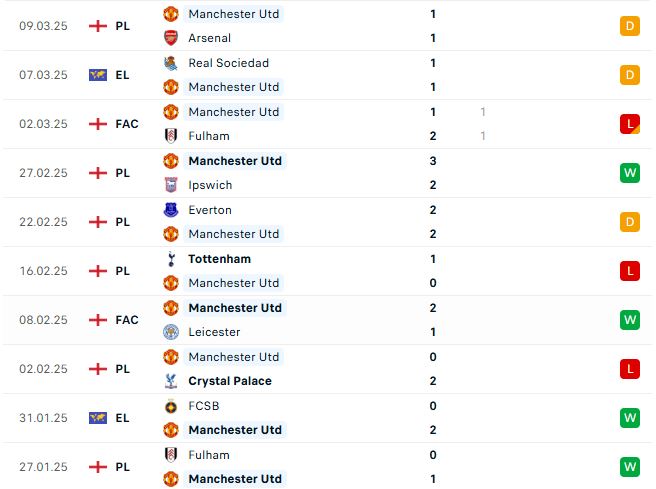Click the Europa League flag on 07.03.25
Viewport: 656px width, 489px height.
[x=98, y=75]
